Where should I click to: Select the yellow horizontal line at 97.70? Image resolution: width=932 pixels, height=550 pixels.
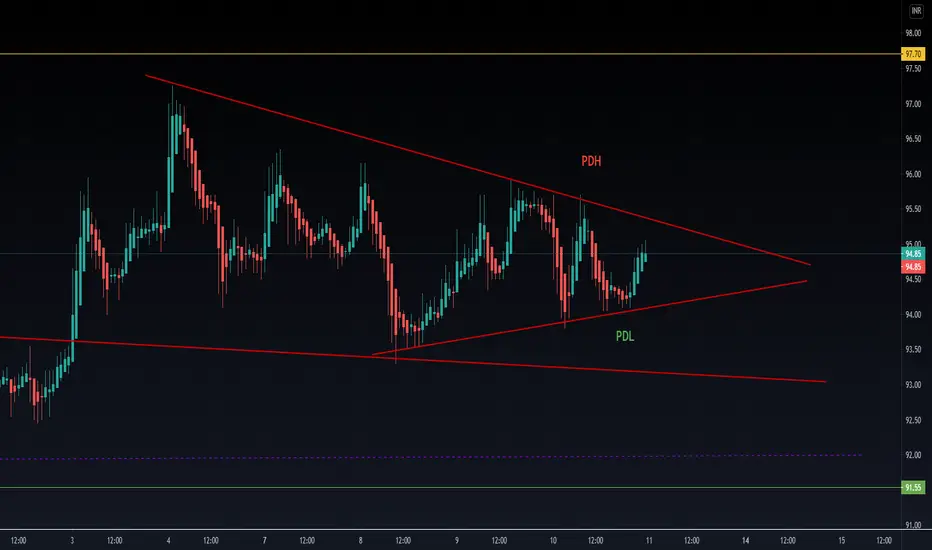451,54
